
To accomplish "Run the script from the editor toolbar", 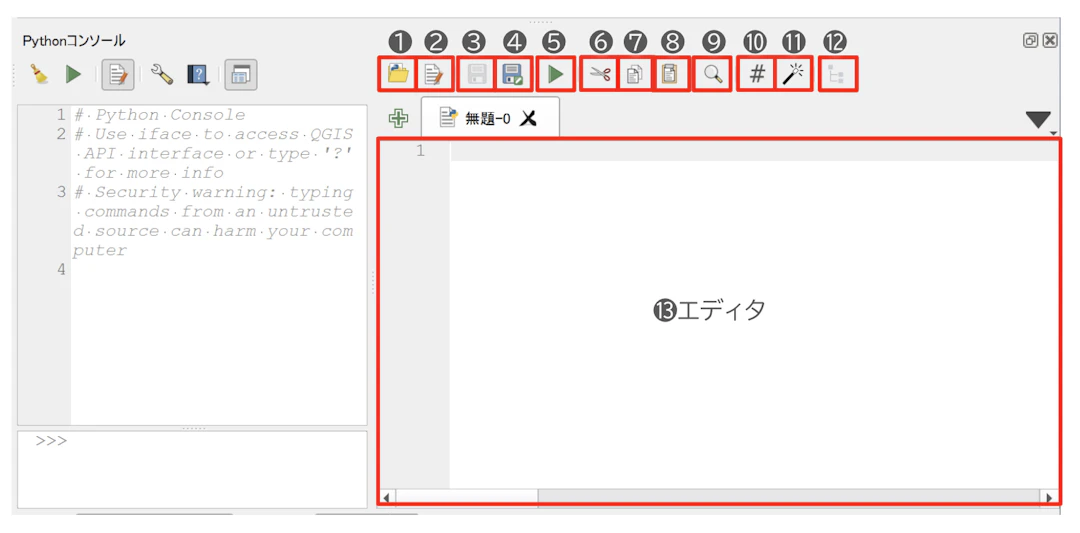I will [555, 74].
